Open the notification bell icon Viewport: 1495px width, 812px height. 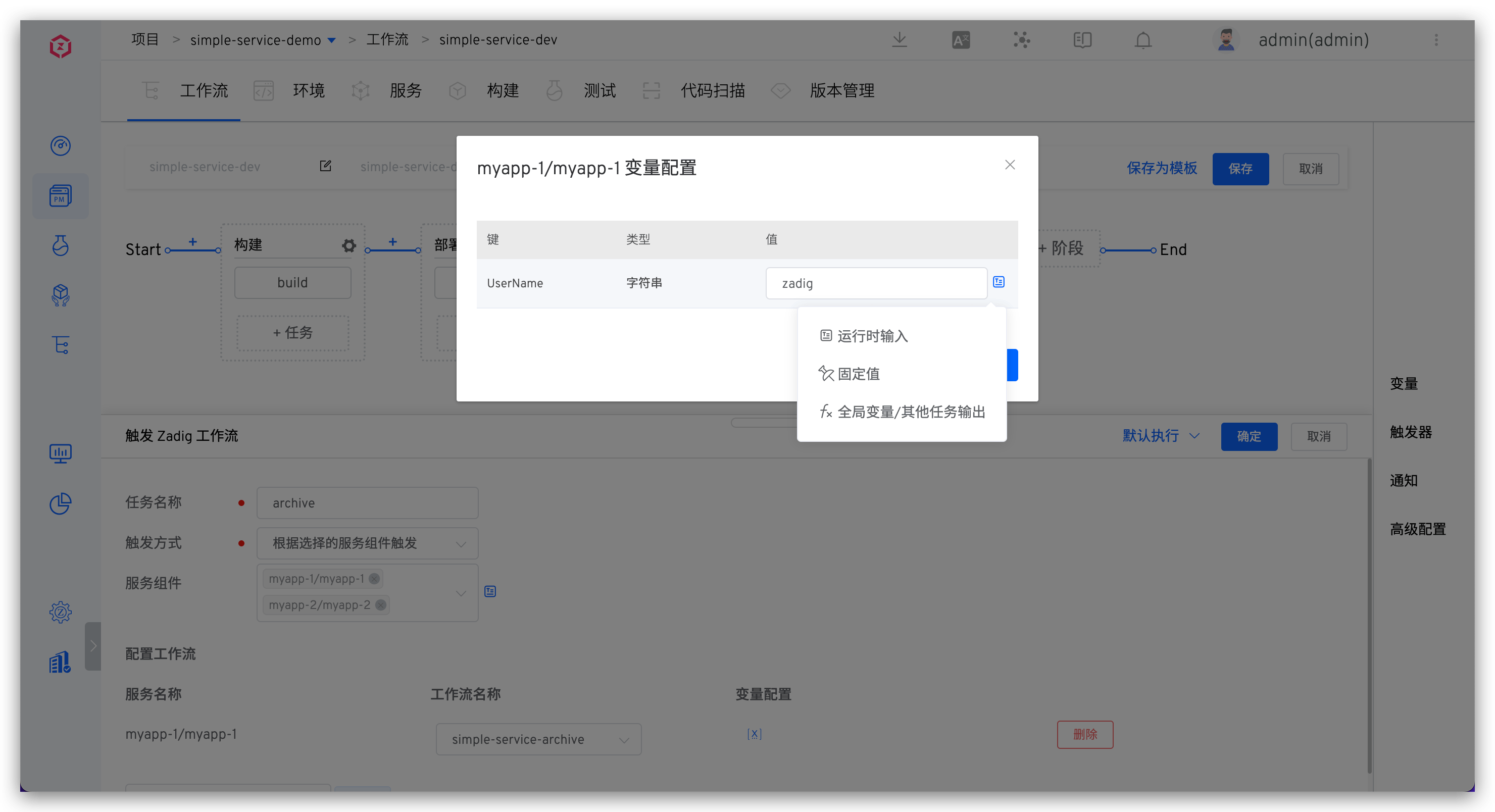click(x=1142, y=40)
